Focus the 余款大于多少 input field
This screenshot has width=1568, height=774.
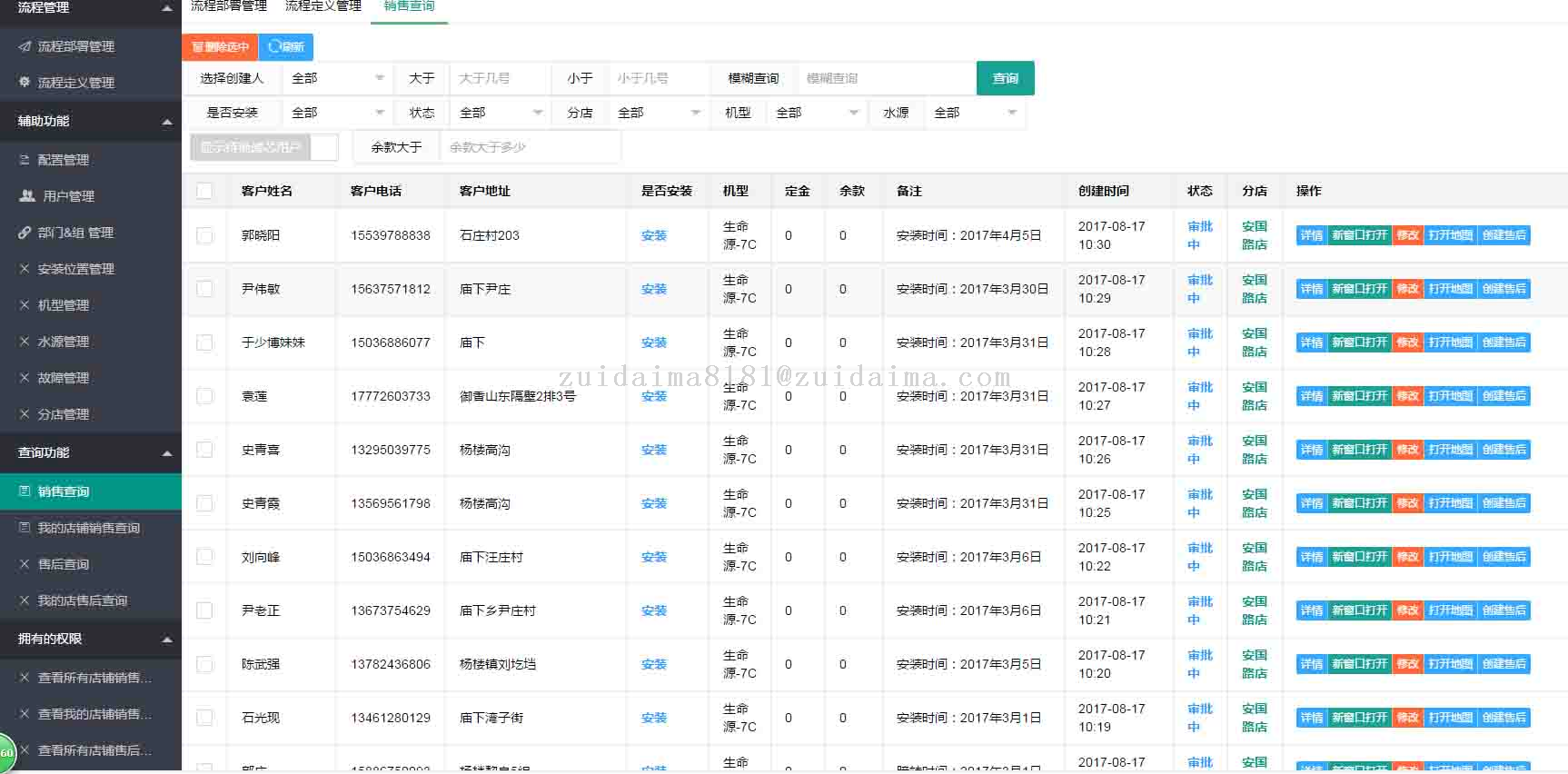click(531, 147)
